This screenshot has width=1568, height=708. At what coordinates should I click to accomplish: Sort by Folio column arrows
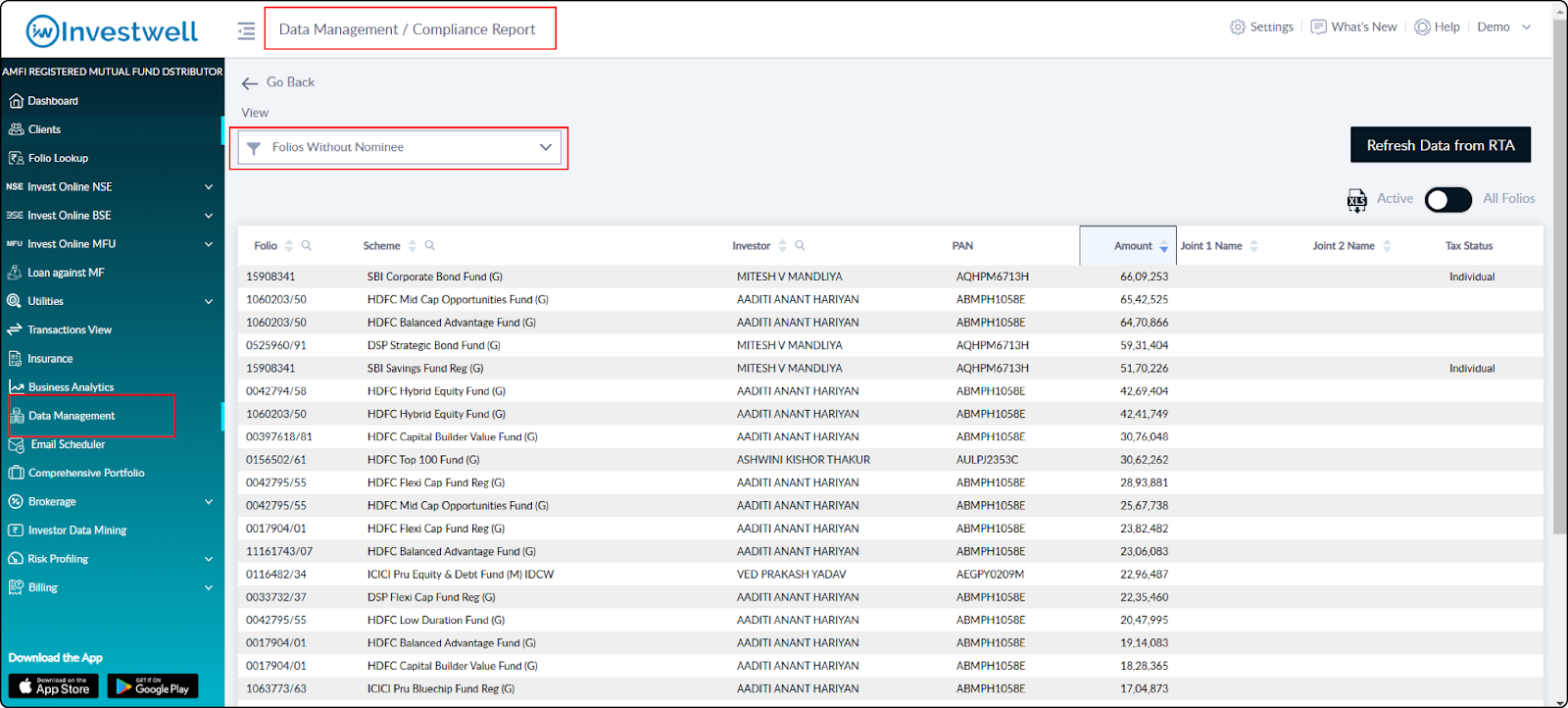pyautogui.click(x=289, y=246)
